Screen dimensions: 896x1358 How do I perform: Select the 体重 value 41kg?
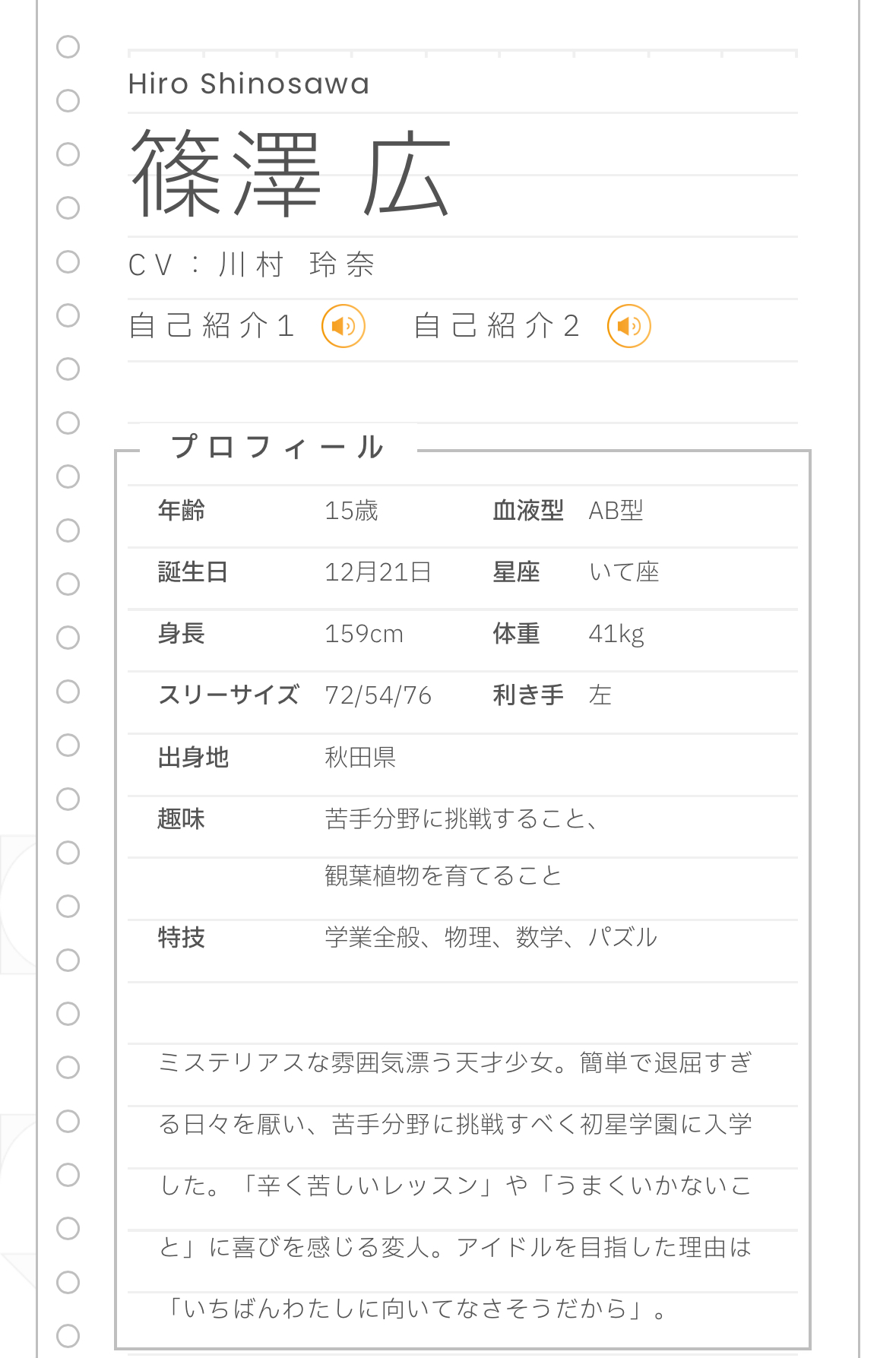coord(616,634)
